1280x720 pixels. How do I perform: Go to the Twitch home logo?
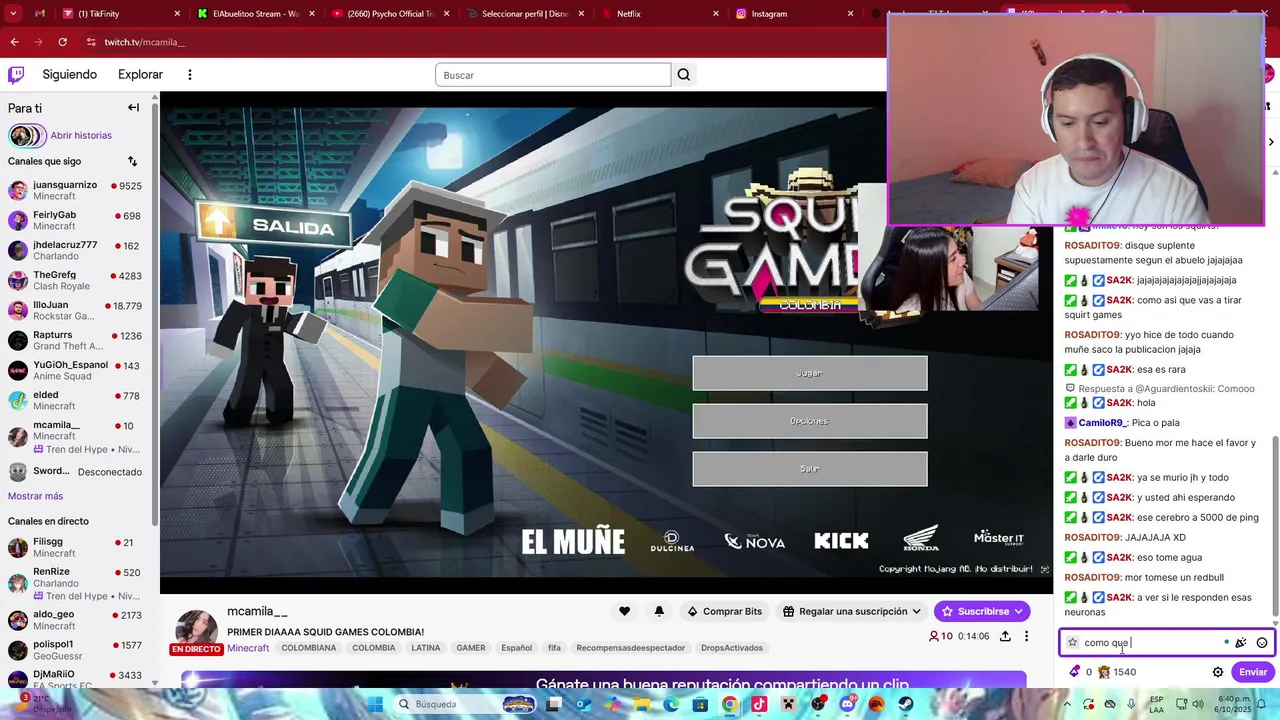(x=16, y=74)
